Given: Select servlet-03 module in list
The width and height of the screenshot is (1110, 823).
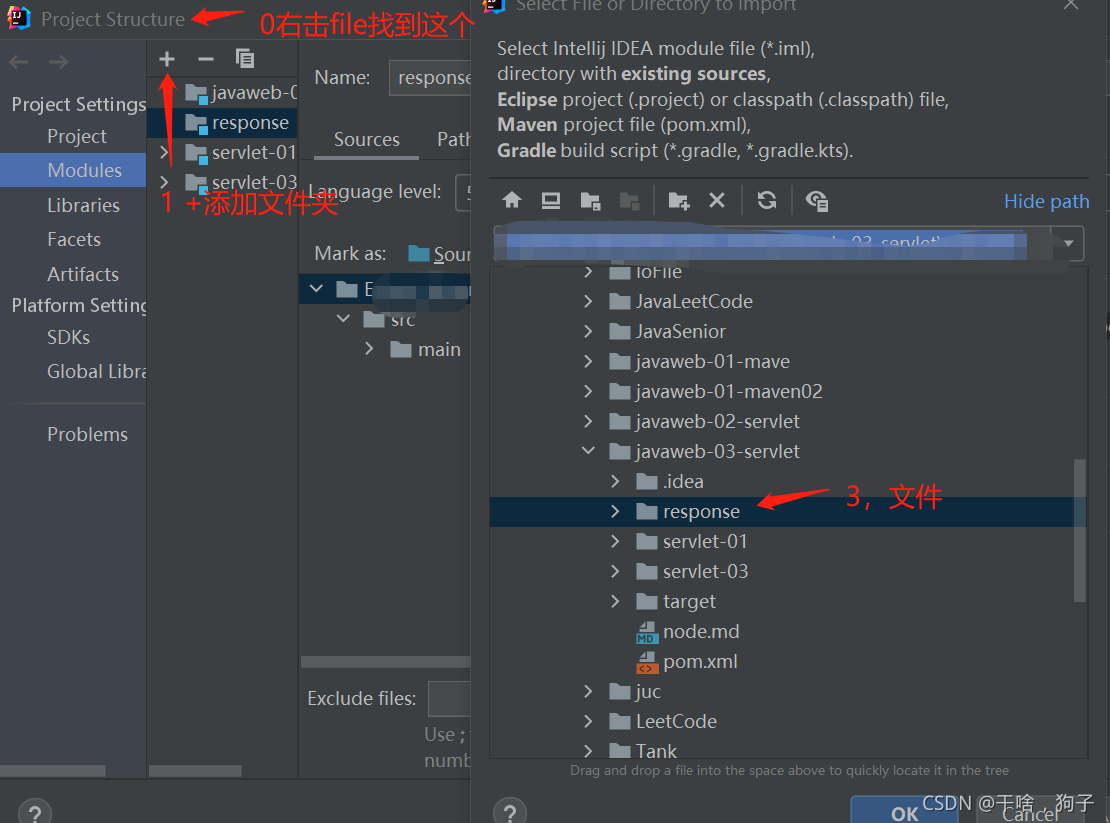Looking at the screenshot, I should tap(240, 183).
